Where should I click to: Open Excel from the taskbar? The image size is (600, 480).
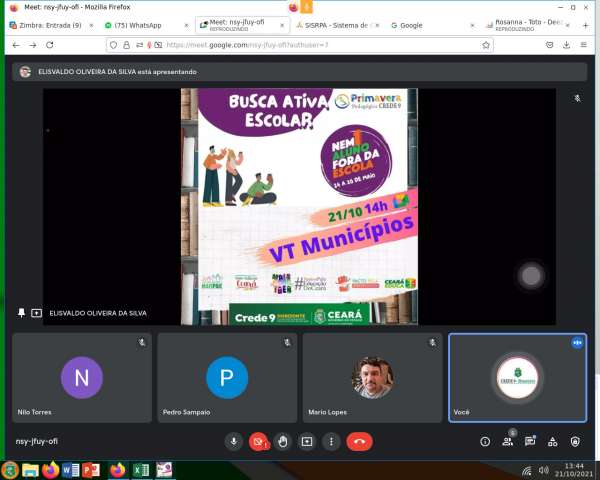click(141, 469)
